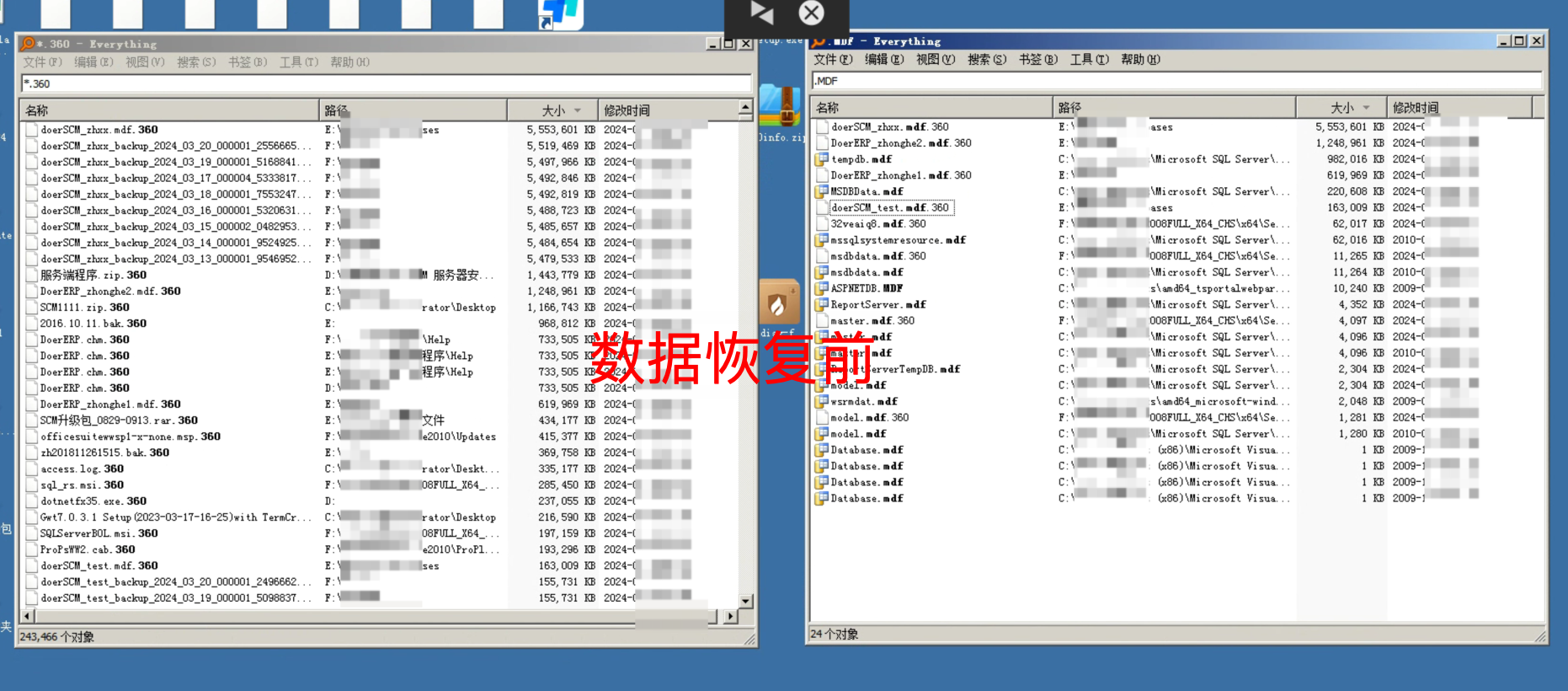
Task: Select the SQLServerBOL.msi.360 file icon
Action: 32,533
